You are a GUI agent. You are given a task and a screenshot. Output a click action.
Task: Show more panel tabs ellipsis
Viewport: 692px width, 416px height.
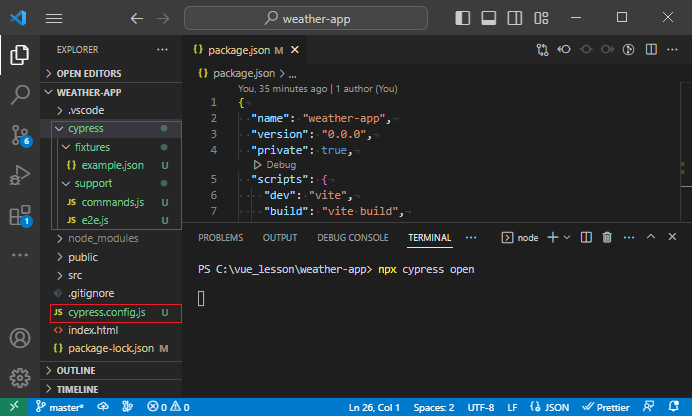(x=471, y=238)
